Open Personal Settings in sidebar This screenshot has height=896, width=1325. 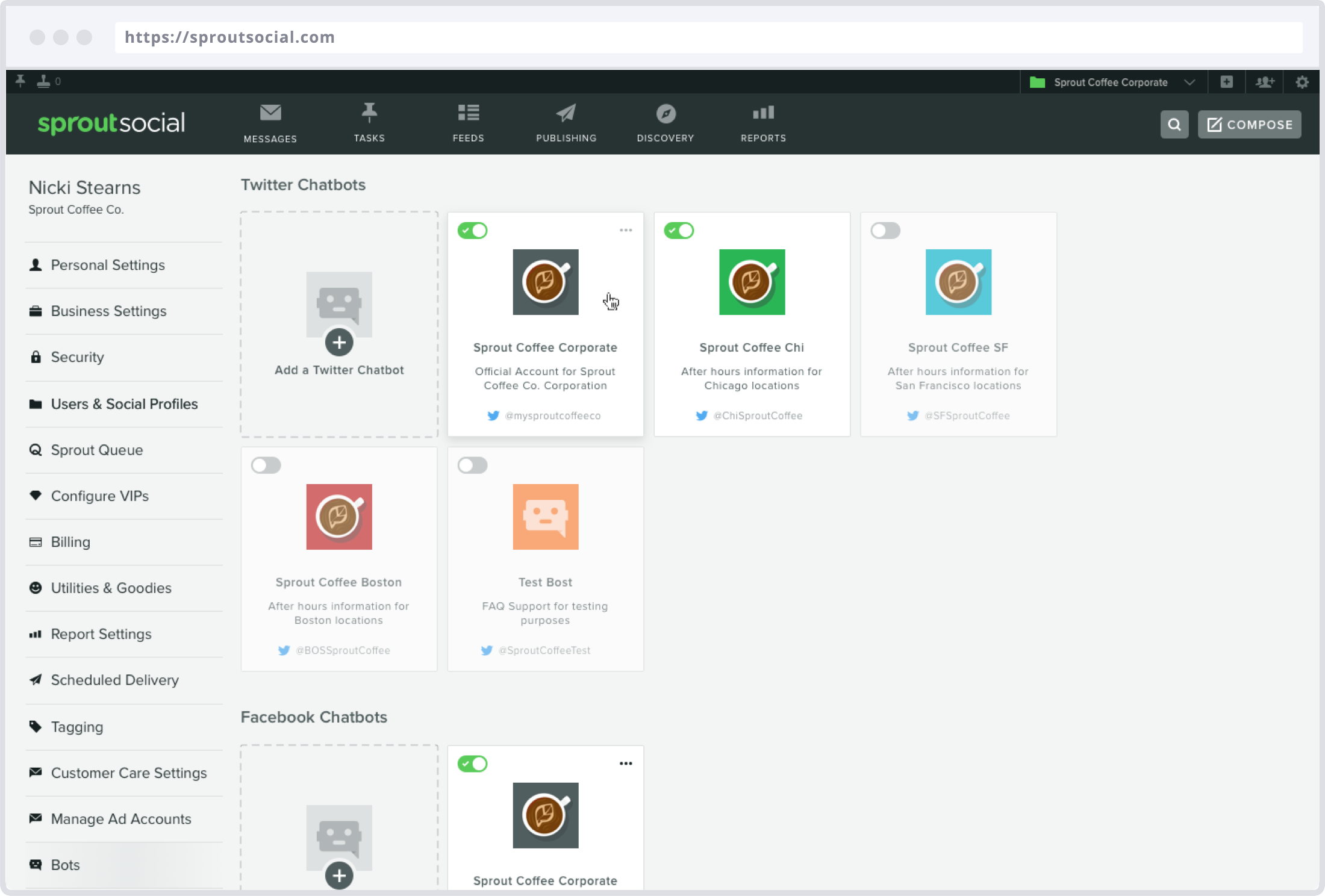124,265
